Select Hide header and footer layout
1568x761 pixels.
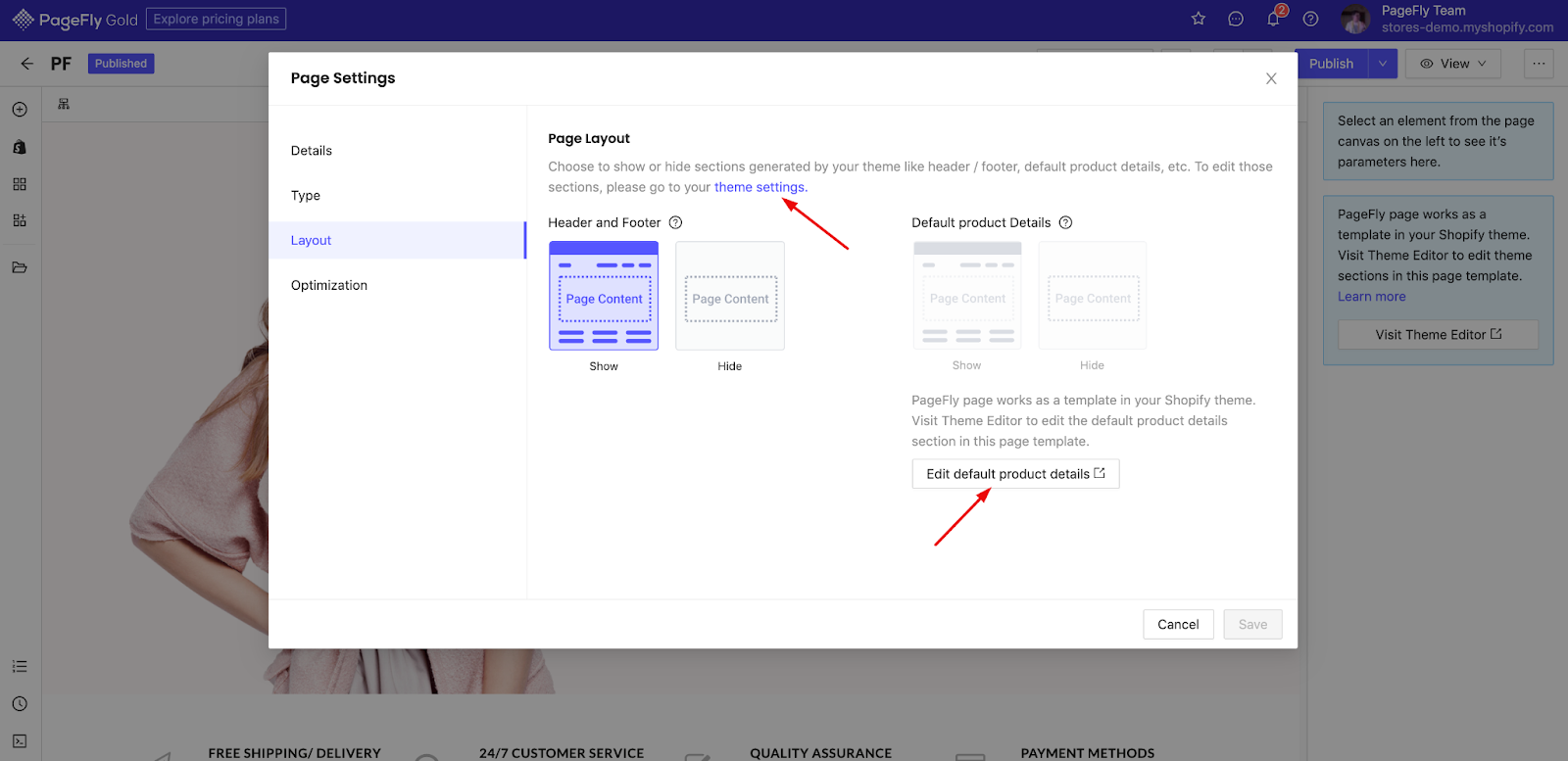(x=730, y=296)
